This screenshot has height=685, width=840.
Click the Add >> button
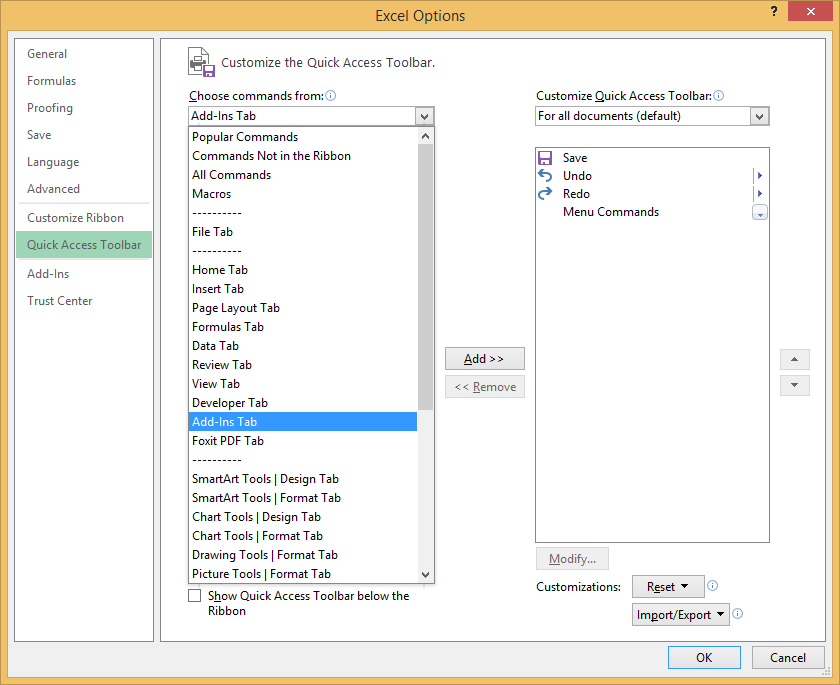tap(485, 359)
